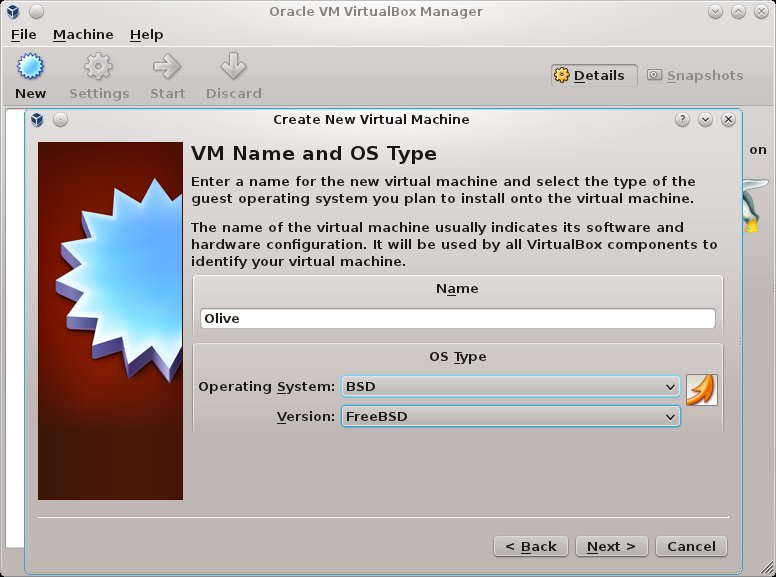Switch to the Snapshots view

[695, 75]
